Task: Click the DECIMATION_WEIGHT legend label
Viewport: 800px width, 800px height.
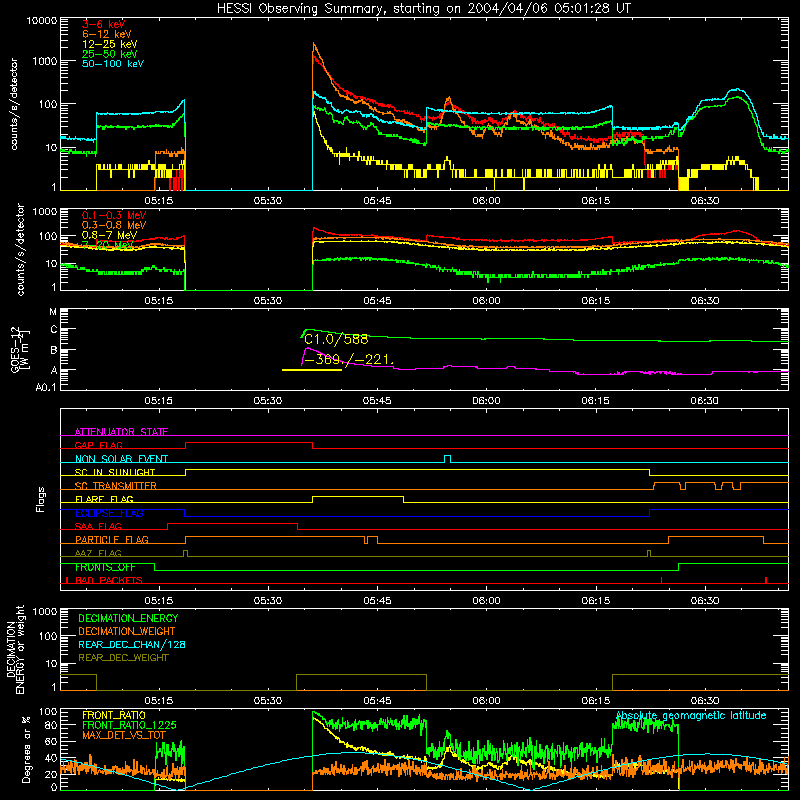Action: 127,631
